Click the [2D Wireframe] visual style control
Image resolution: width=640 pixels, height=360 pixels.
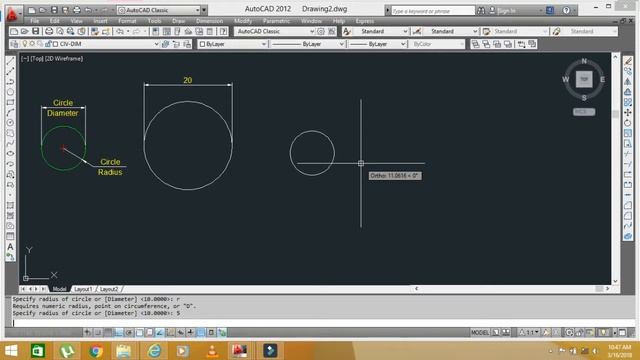[x=64, y=59]
